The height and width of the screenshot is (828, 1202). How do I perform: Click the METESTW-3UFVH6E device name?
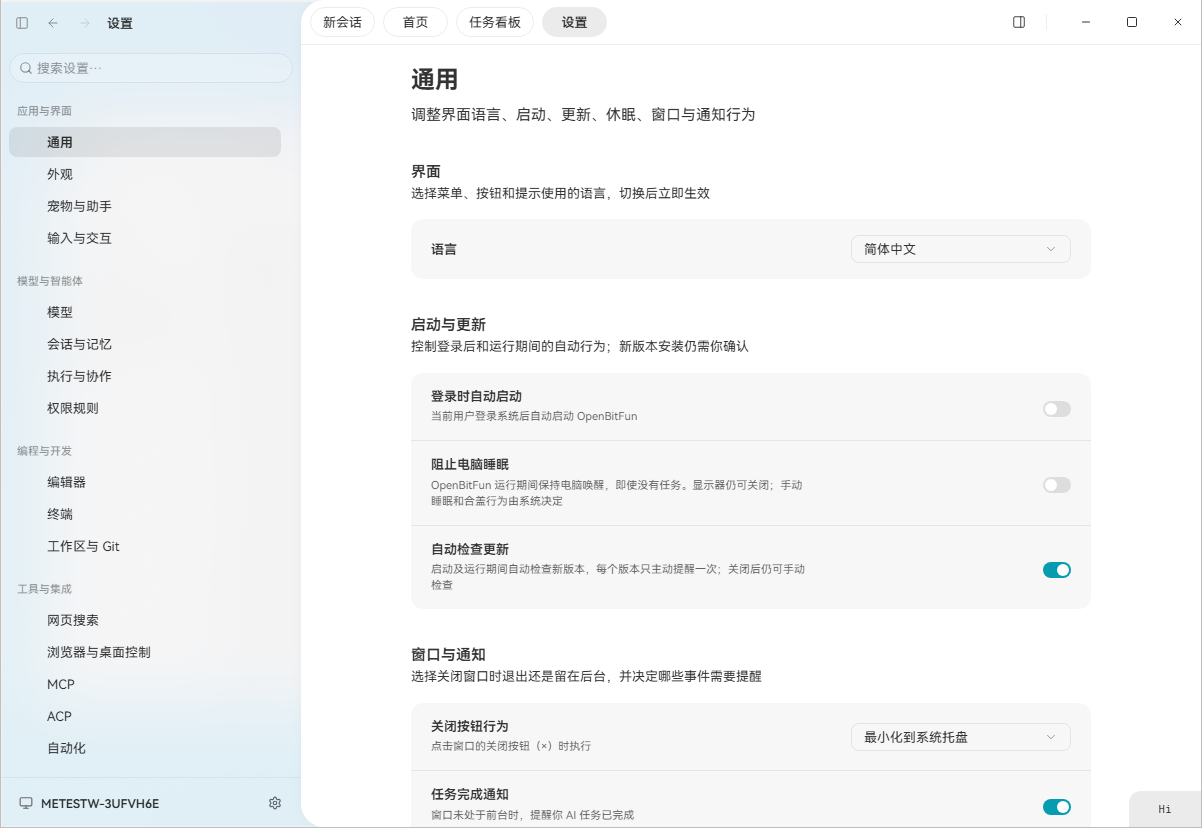click(100, 803)
